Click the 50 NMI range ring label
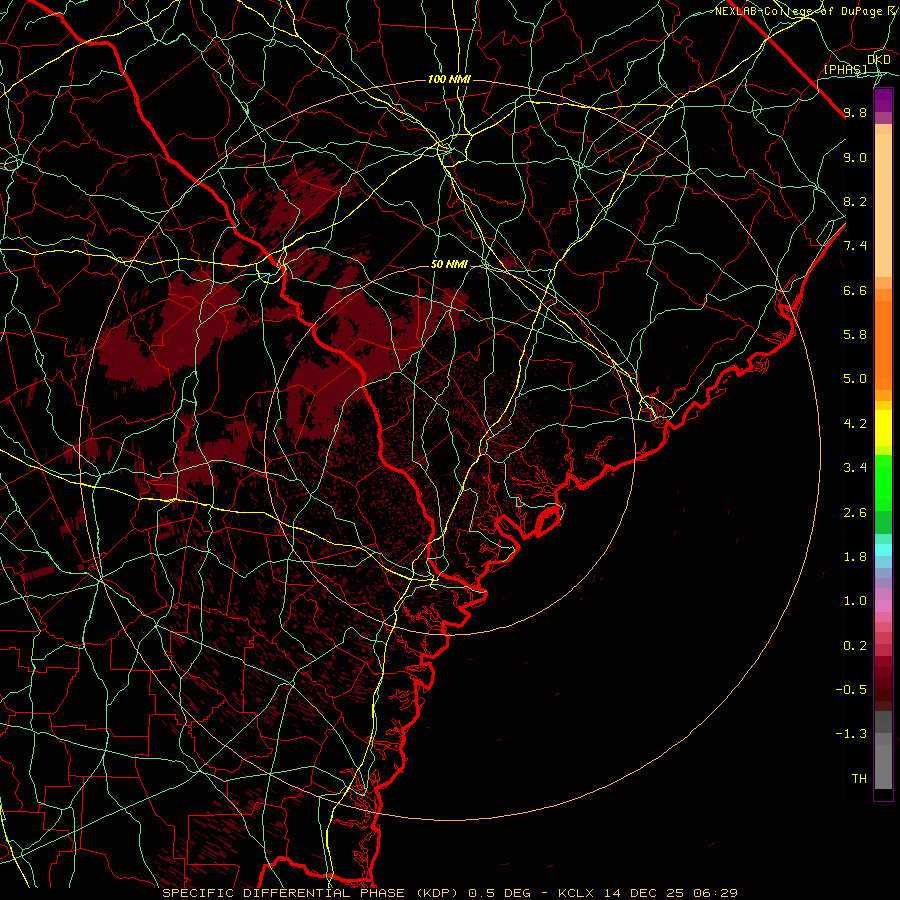 pos(449,264)
